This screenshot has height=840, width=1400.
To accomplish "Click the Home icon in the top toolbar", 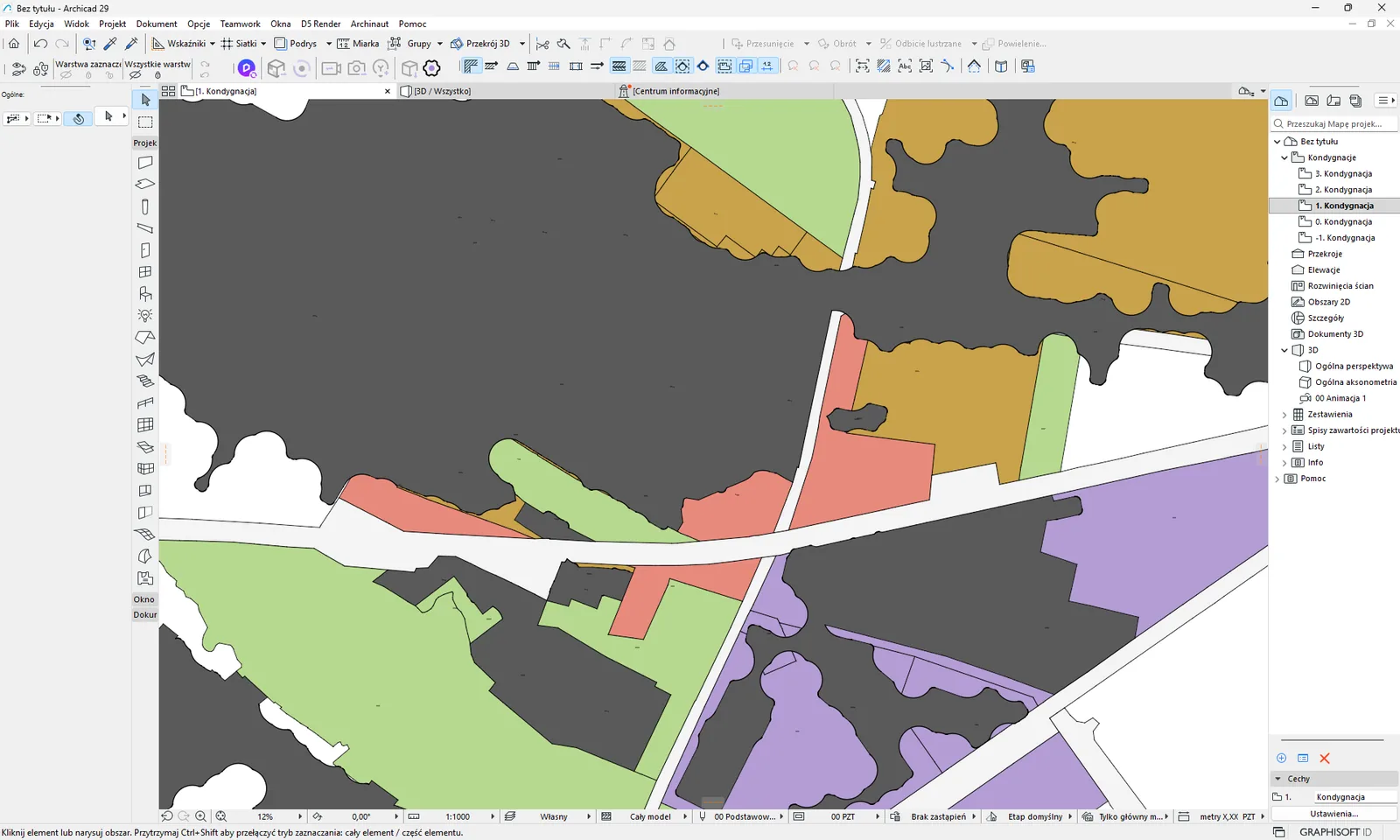I will pos(14,43).
